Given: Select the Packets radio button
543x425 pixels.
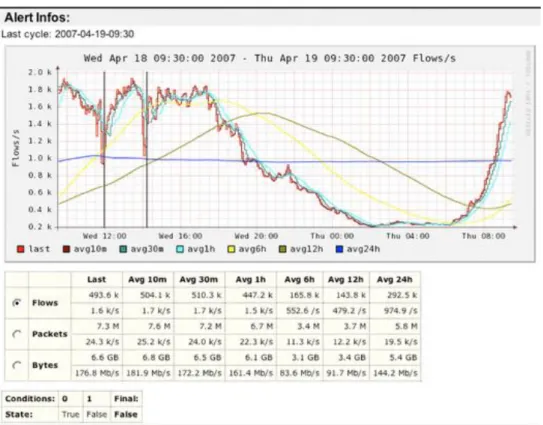Looking at the screenshot, I should pyautogui.click(x=16, y=334).
